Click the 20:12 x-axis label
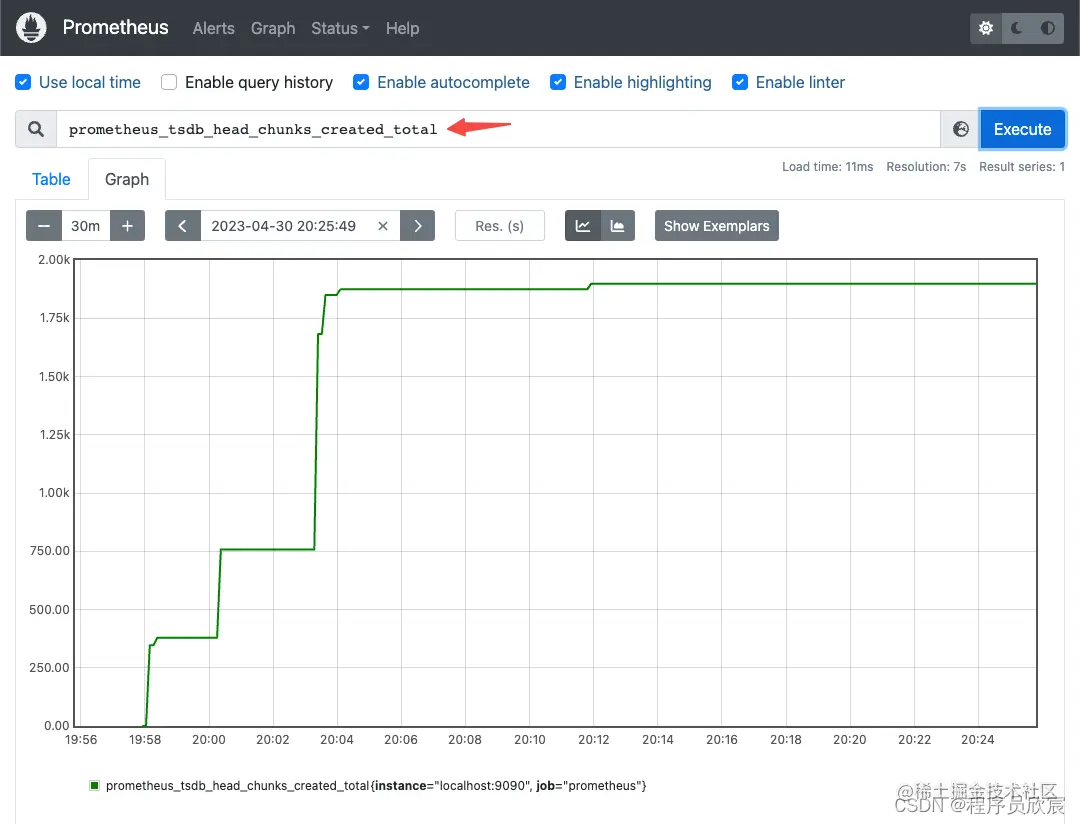Screen dimensions: 1080x824 [x=594, y=739]
